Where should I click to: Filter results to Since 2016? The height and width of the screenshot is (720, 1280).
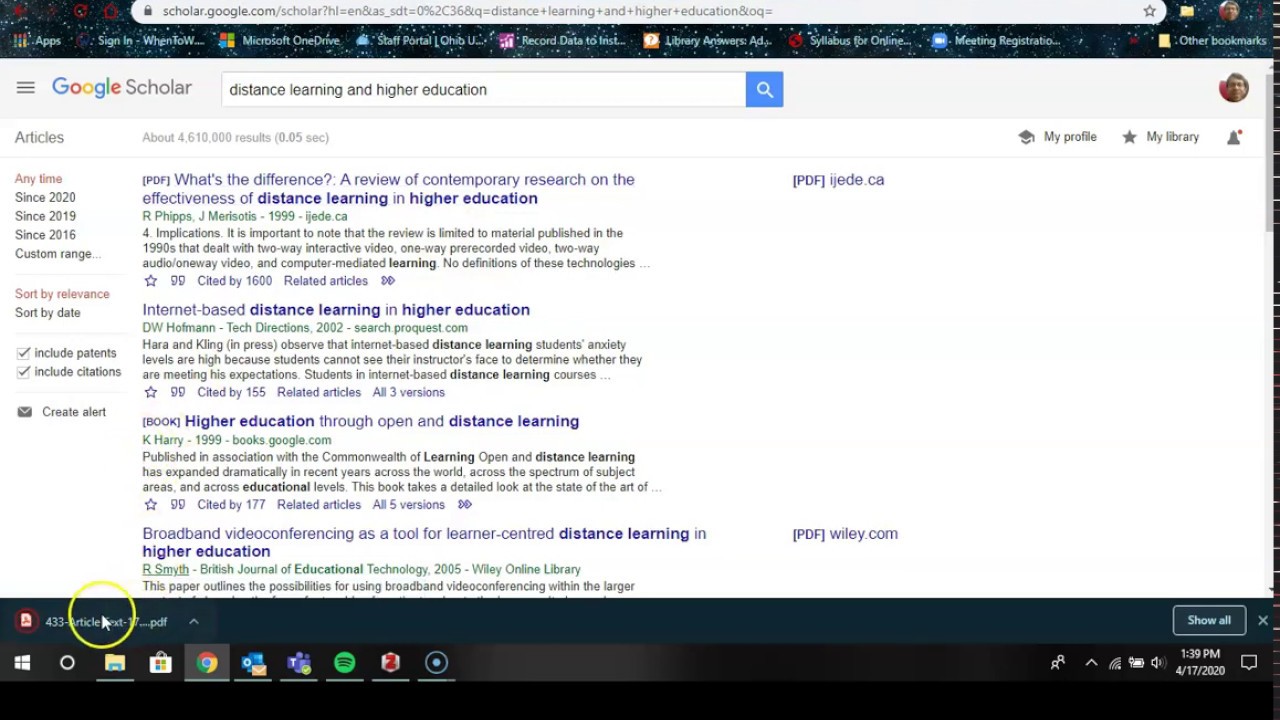pyautogui.click(x=45, y=235)
